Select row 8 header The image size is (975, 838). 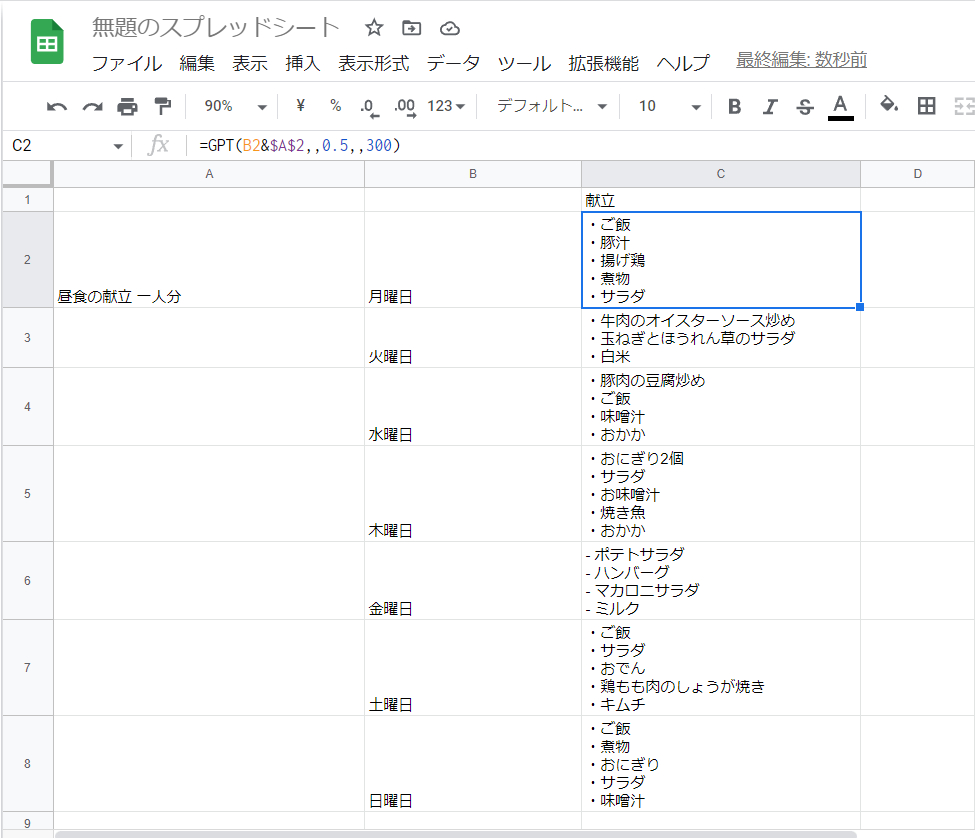(27, 763)
